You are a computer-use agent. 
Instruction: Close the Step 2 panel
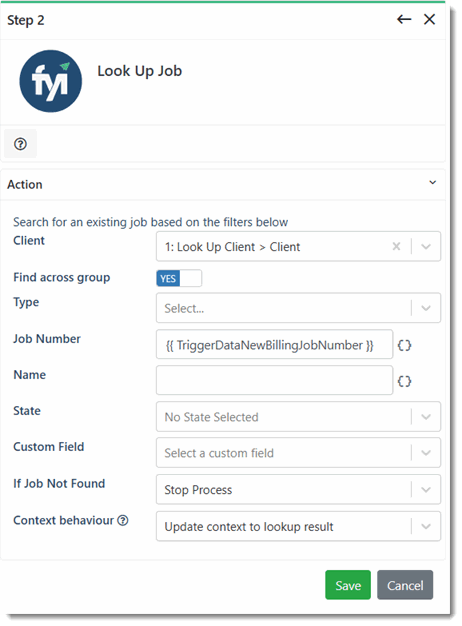point(429,19)
